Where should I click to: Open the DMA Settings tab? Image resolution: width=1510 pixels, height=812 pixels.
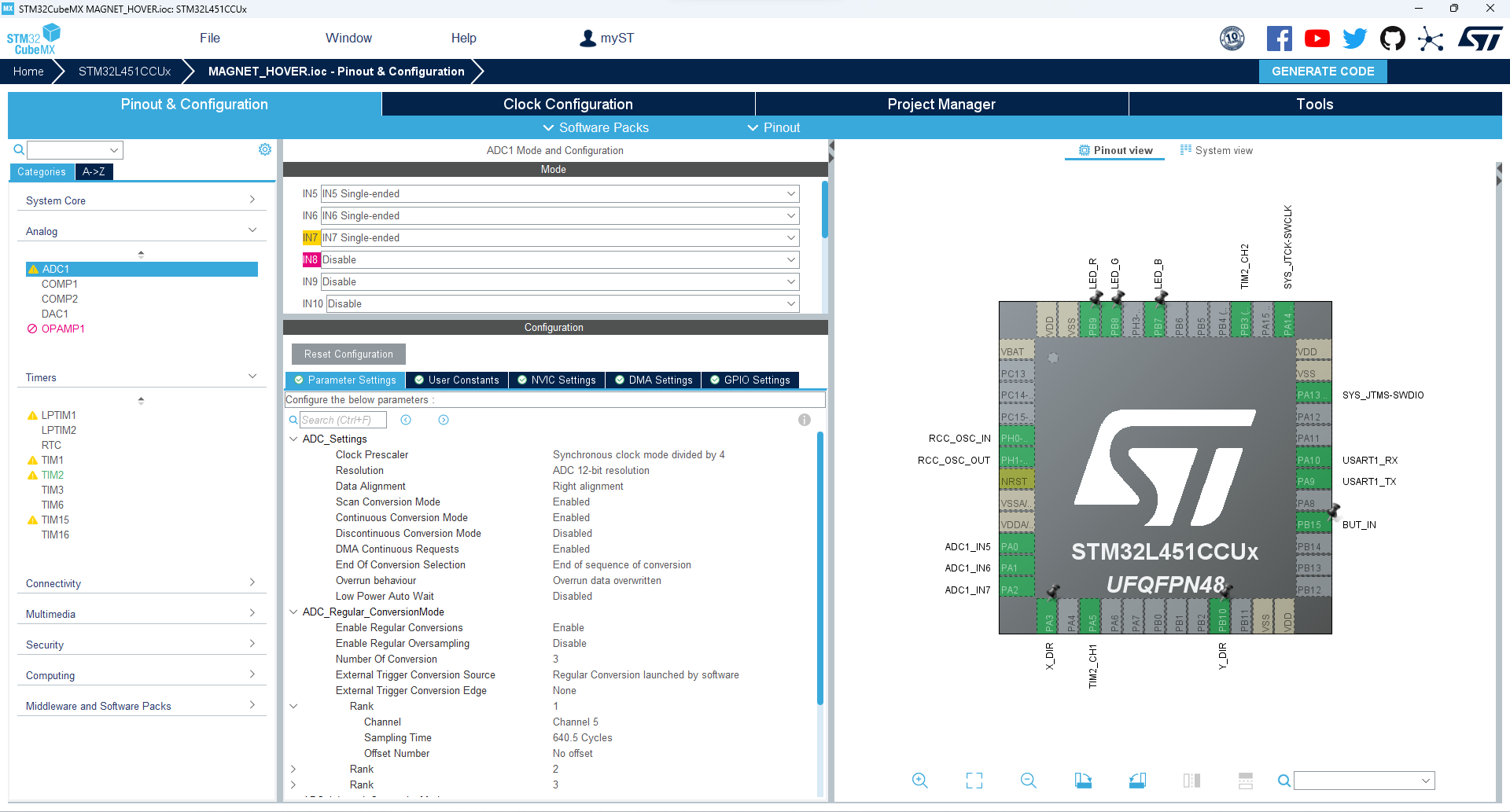[x=654, y=380]
